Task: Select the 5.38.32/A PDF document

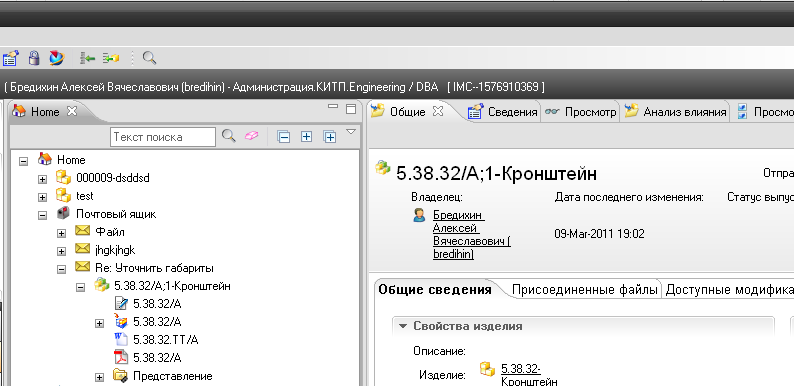Action: click(x=157, y=358)
